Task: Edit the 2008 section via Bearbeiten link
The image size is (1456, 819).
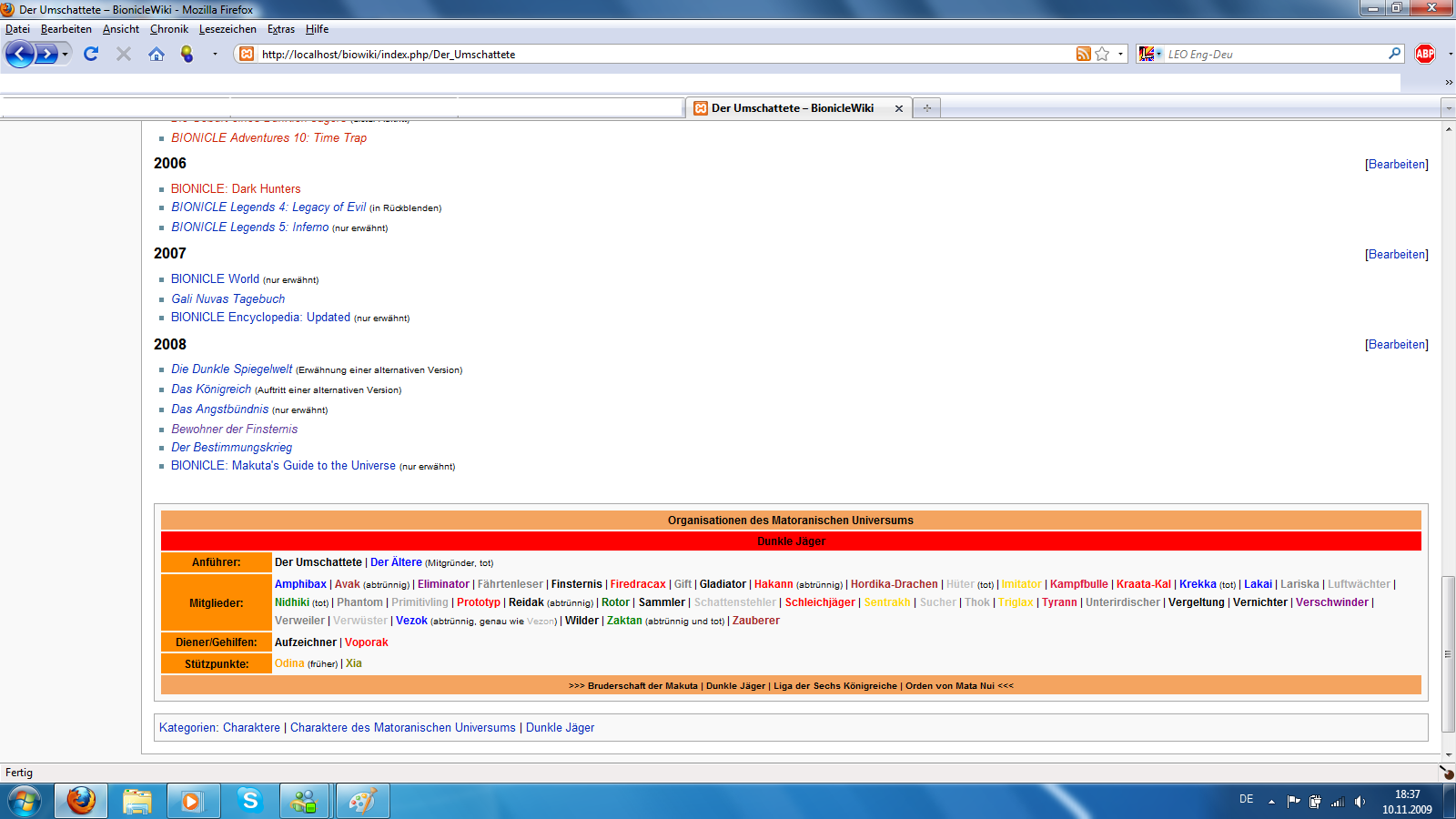Action: [1396, 344]
